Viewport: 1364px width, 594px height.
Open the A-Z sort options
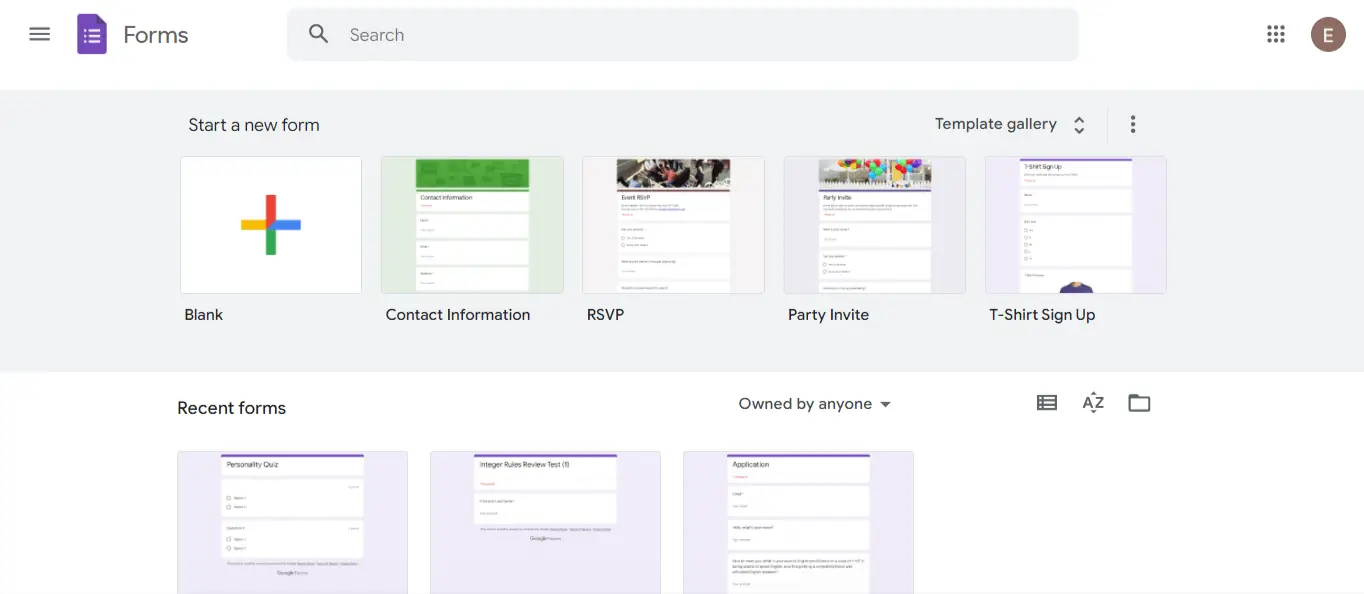(x=1093, y=403)
